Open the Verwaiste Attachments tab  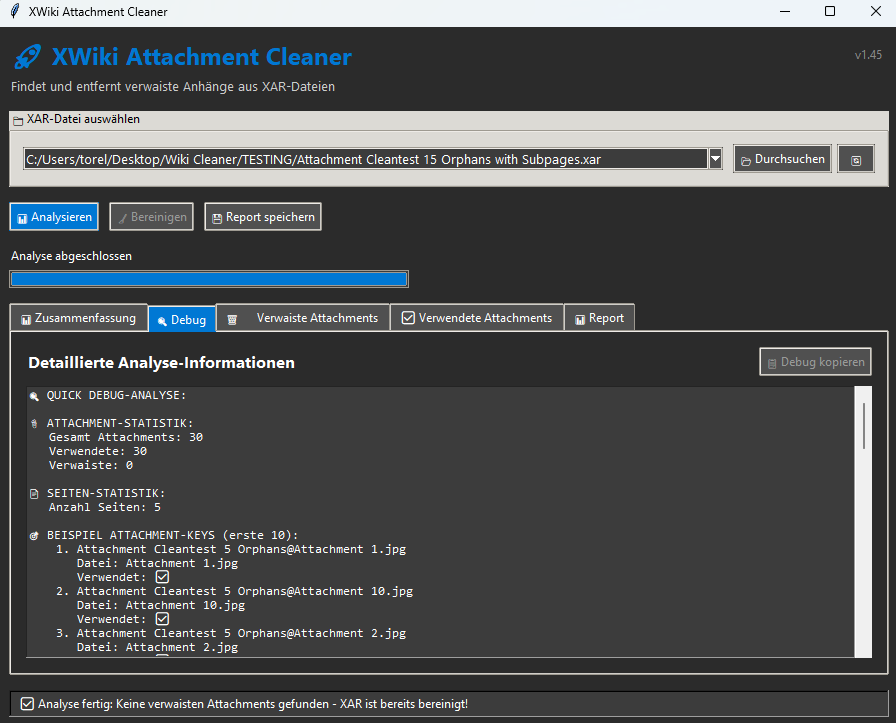tap(303, 318)
